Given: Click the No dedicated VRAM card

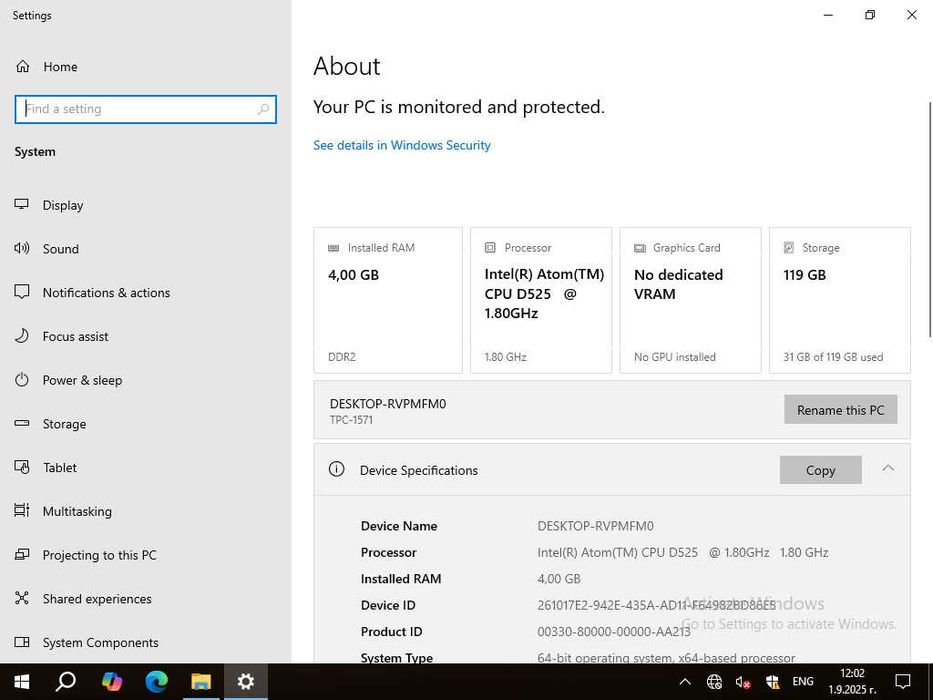Looking at the screenshot, I should point(690,301).
